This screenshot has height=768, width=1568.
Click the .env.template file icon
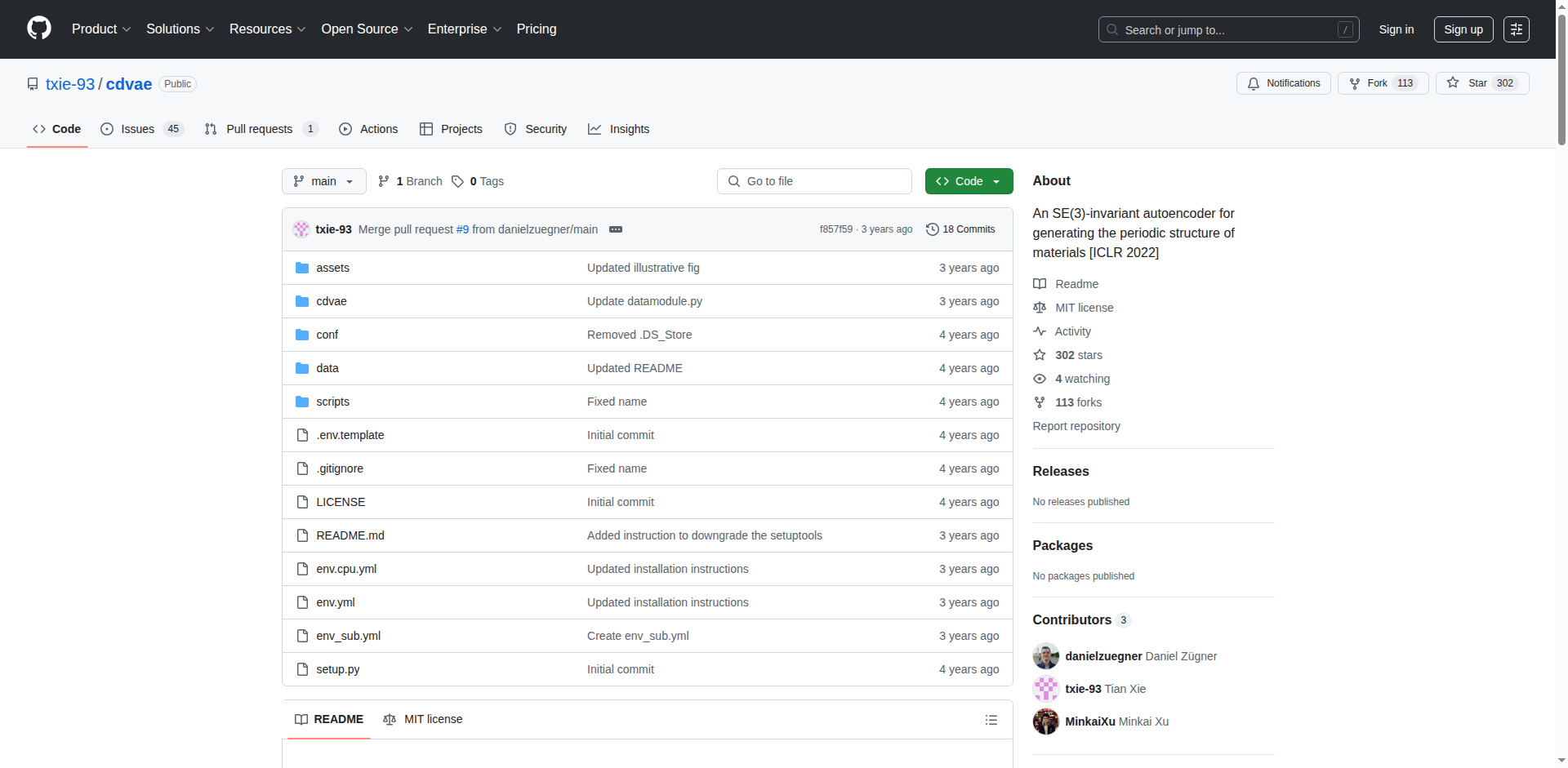(302, 435)
